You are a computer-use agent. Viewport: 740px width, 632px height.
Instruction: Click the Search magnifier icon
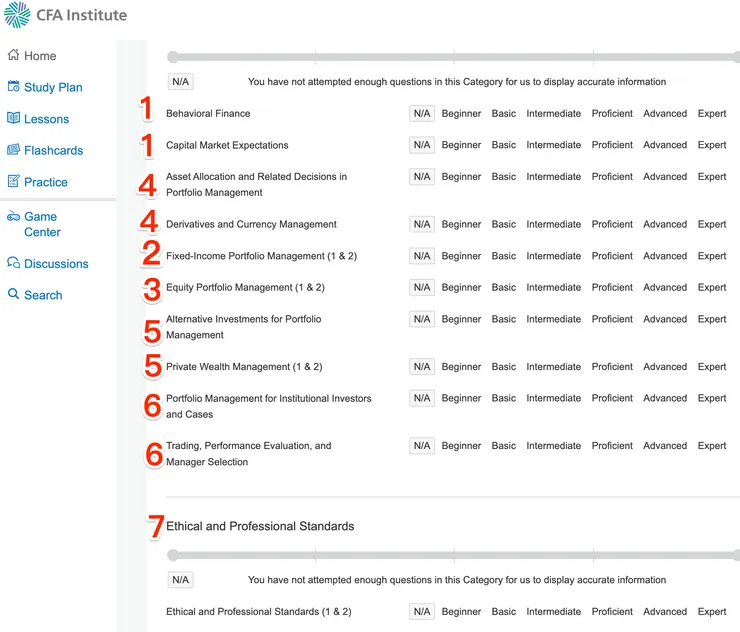(14, 295)
